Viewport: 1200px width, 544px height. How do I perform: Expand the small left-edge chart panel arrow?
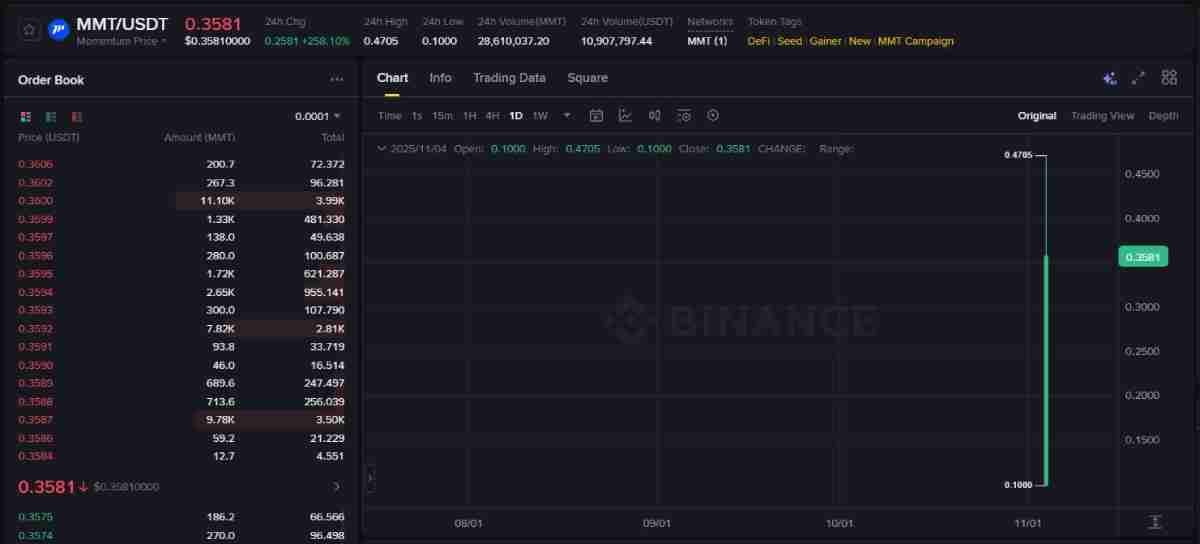[x=370, y=479]
